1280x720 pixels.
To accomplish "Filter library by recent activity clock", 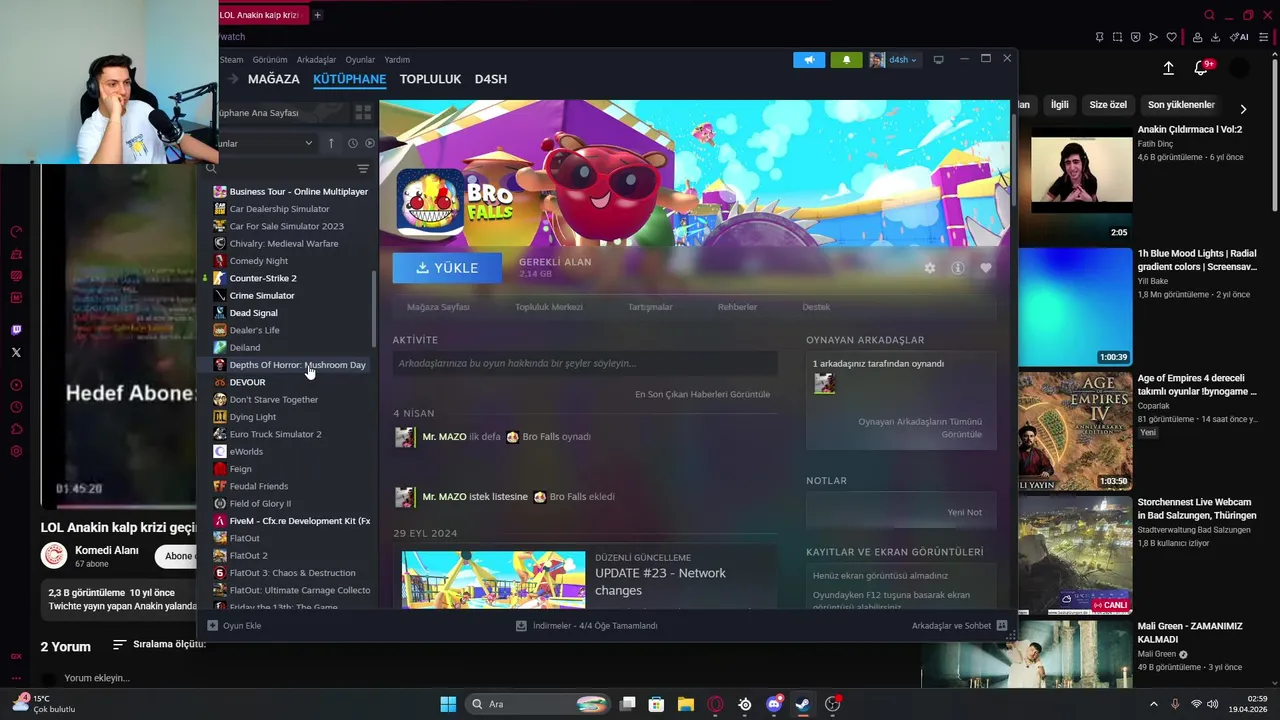I will 353,143.
